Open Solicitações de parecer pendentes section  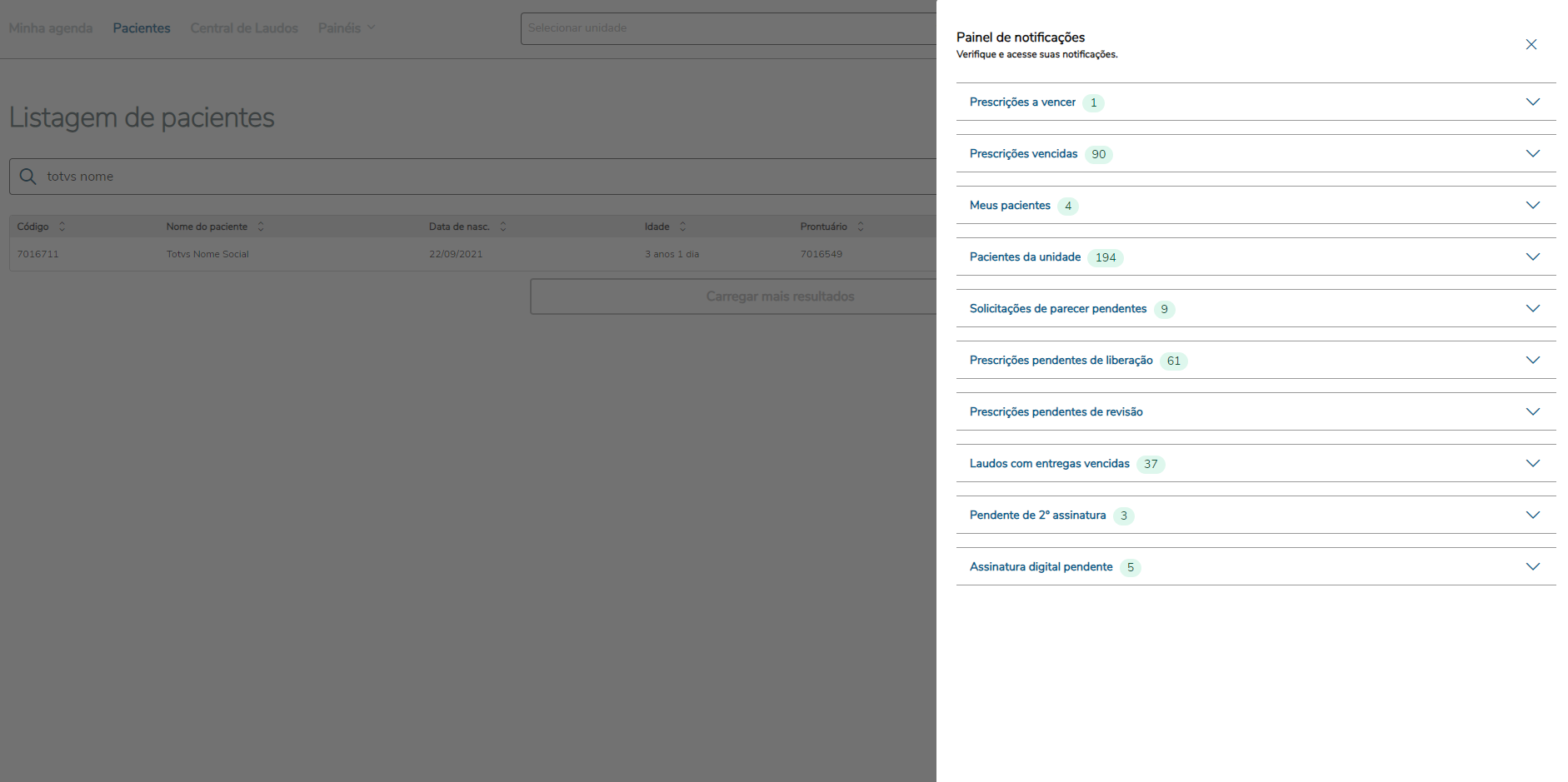pyautogui.click(x=1058, y=309)
